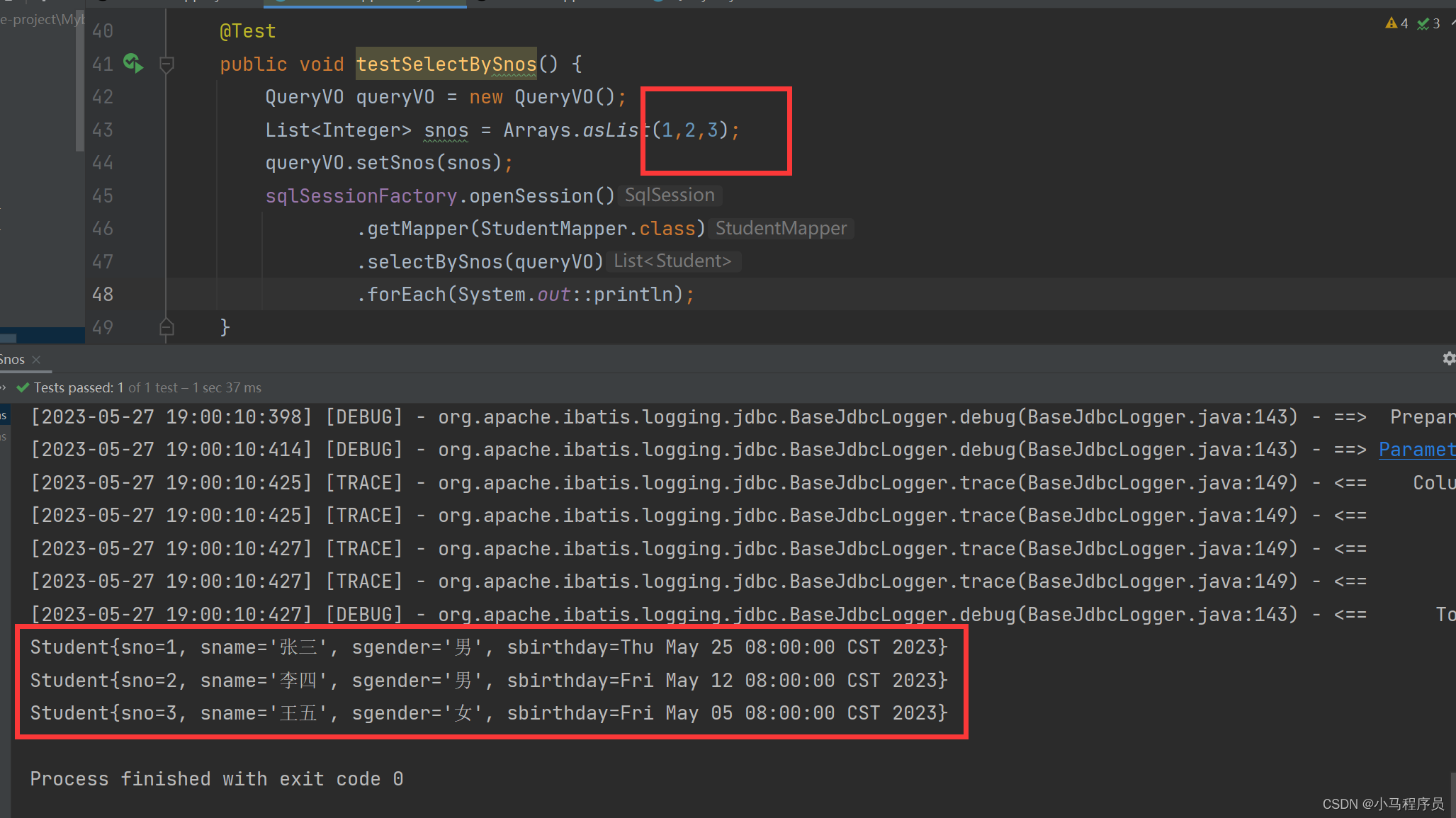Screen dimensions: 1456x818
Task: Open Run panel settings gear
Action: click(x=1448, y=358)
